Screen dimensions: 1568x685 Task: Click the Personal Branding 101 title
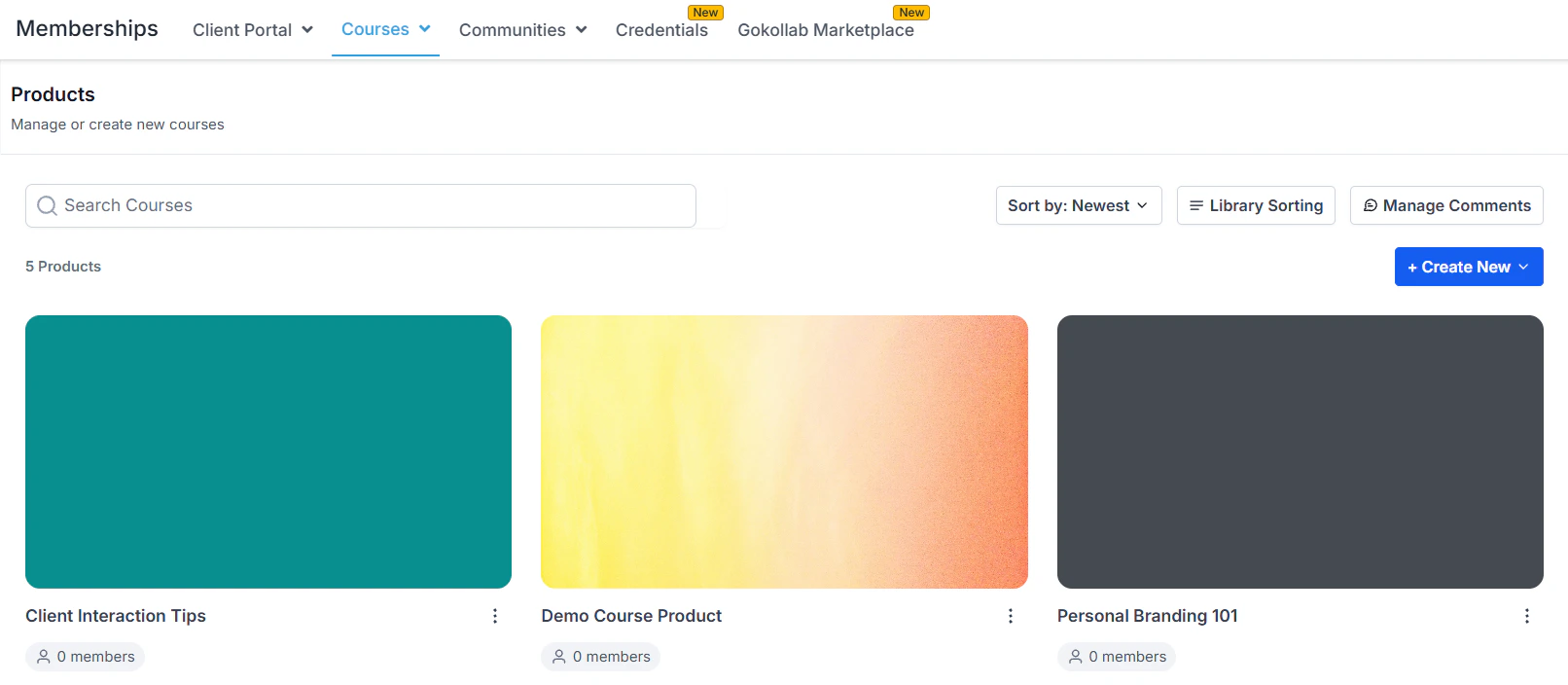pos(1148,616)
